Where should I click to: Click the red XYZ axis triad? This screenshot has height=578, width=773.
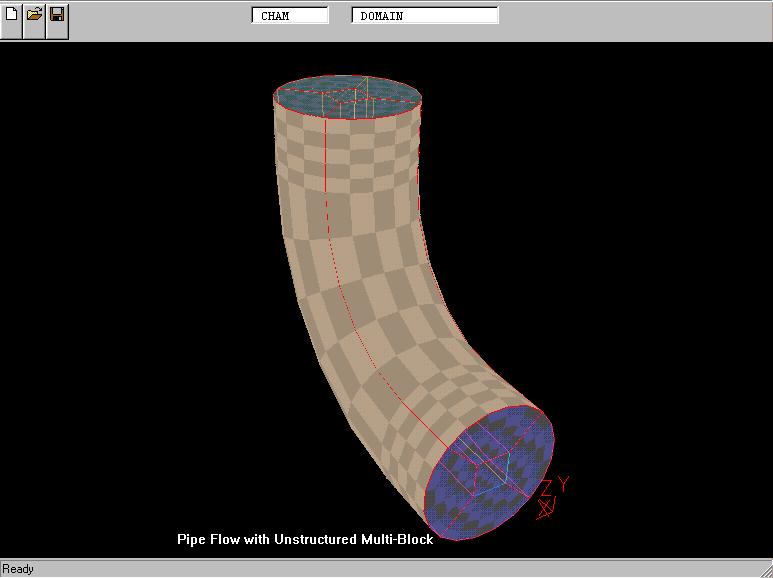(x=550, y=497)
